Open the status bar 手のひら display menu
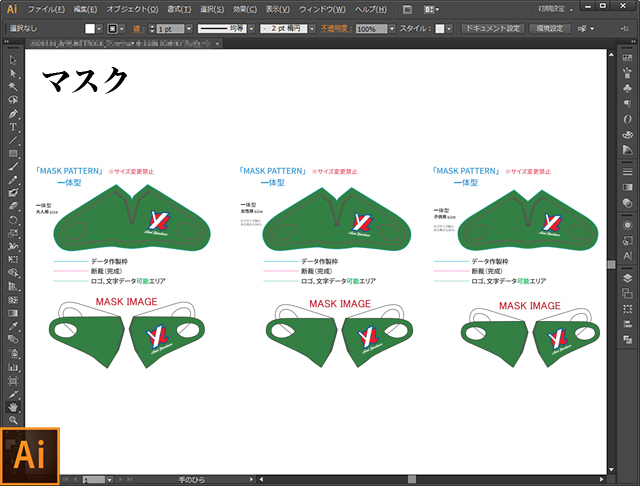This screenshot has height=486, width=640. [x=251, y=479]
